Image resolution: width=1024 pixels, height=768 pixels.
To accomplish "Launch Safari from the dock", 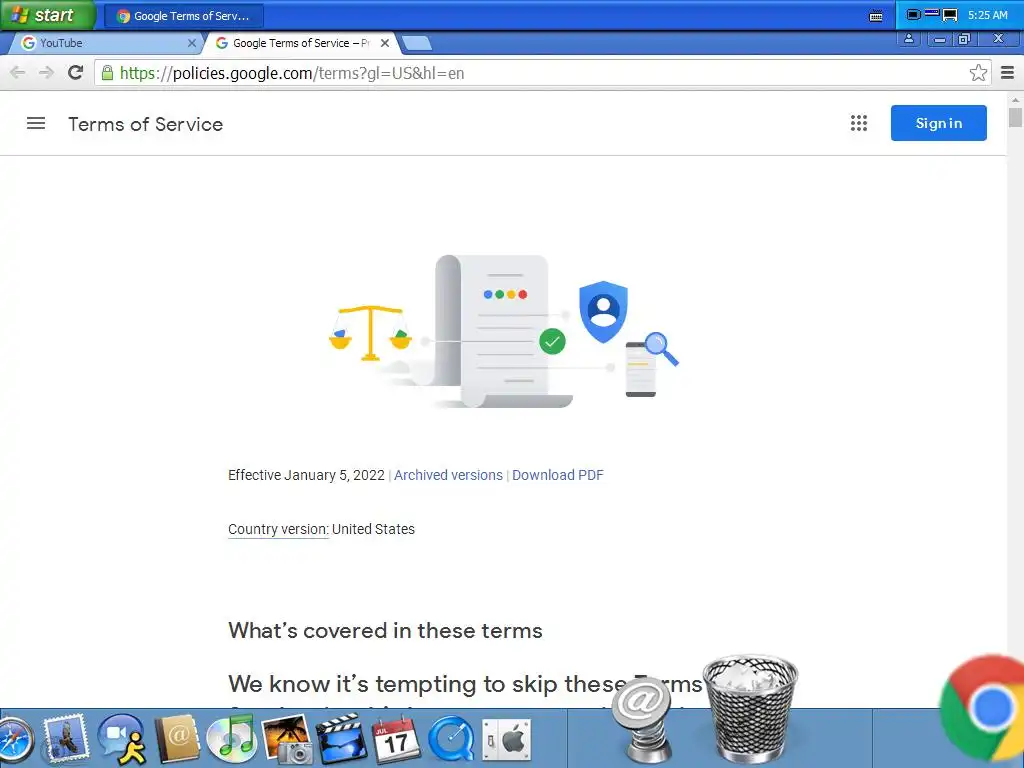I will click(16, 740).
